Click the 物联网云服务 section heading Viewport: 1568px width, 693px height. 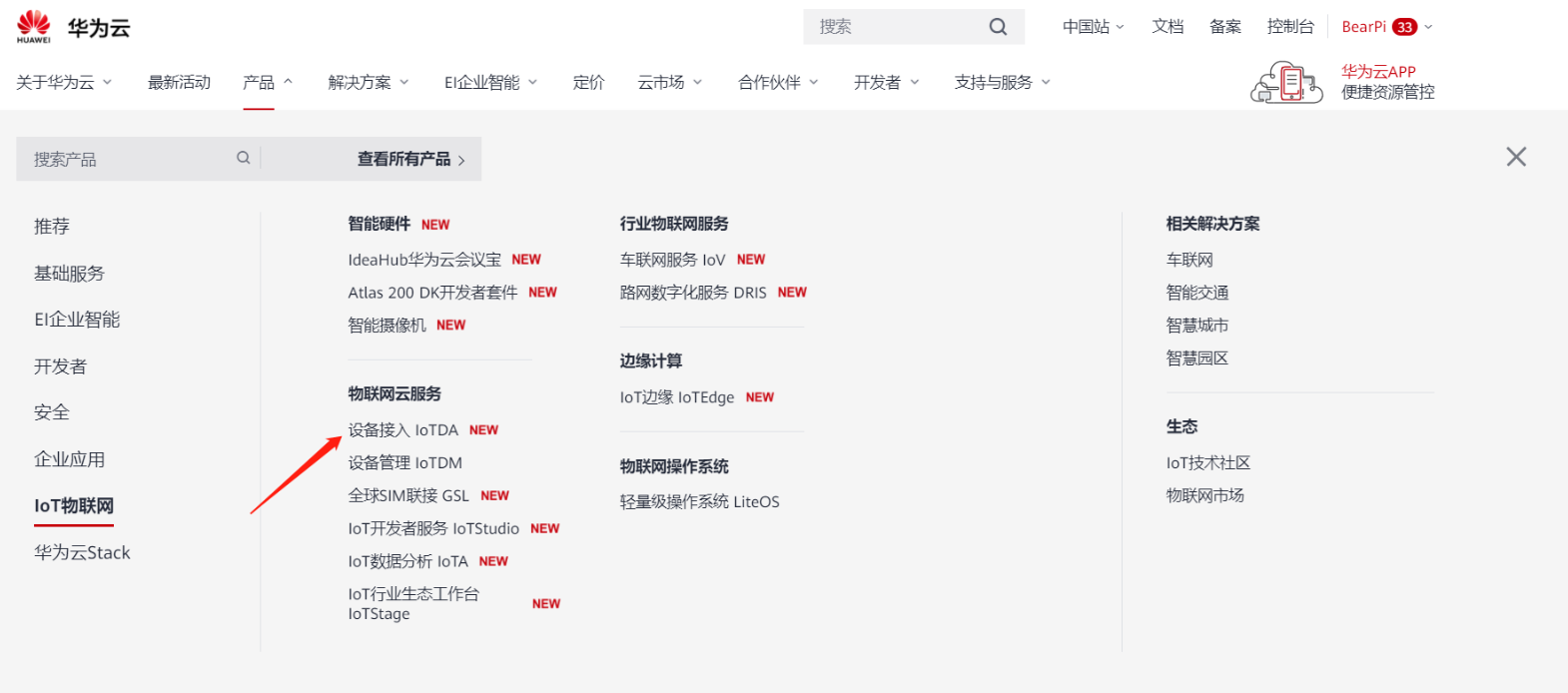pyautogui.click(x=394, y=394)
